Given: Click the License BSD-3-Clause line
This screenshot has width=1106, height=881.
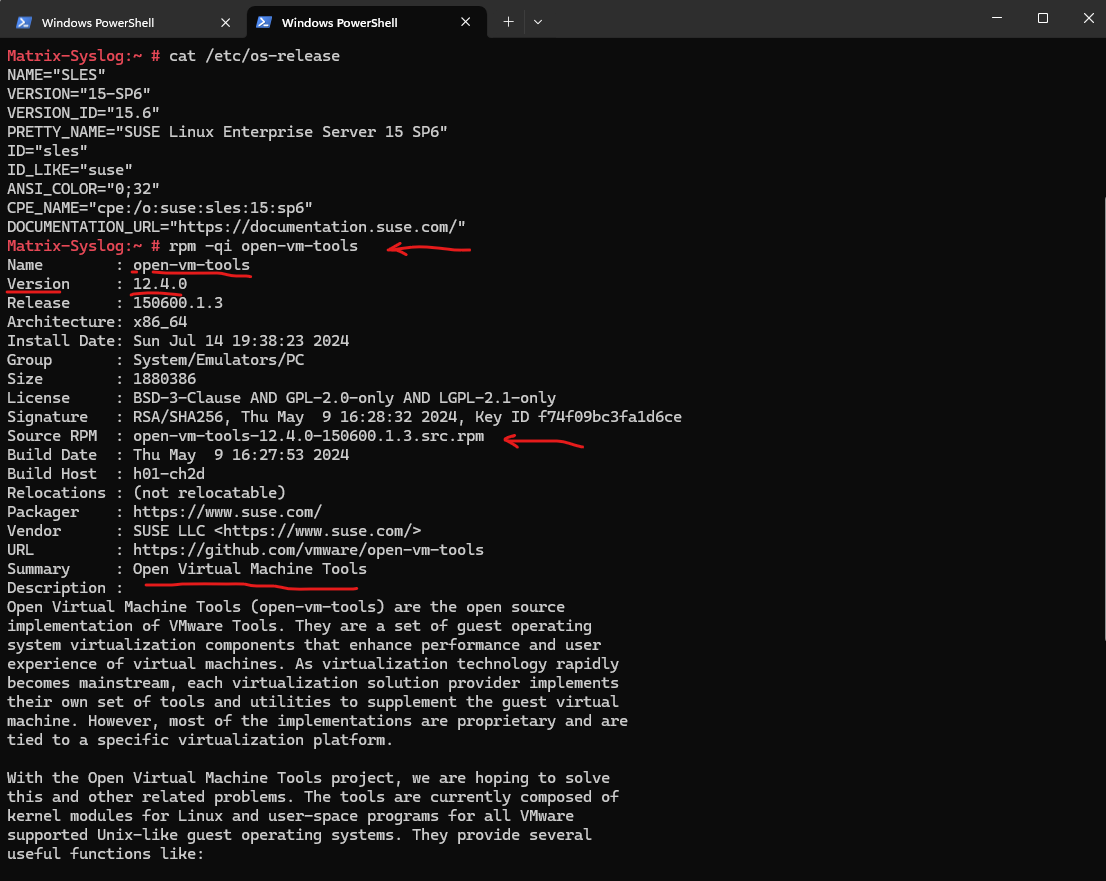Looking at the screenshot, I should pyautogui.click(x=281, y=398).
